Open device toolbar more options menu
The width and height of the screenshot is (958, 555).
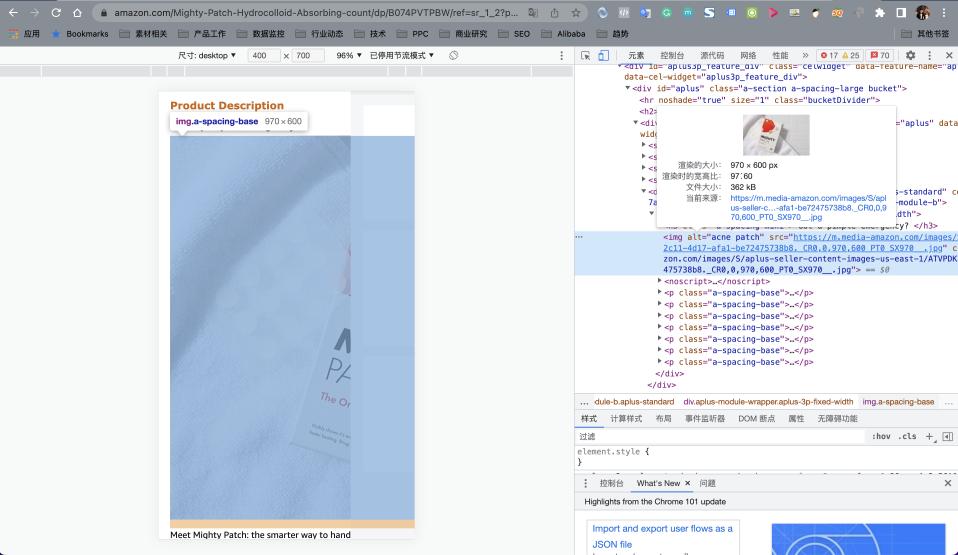pos(561,55)
